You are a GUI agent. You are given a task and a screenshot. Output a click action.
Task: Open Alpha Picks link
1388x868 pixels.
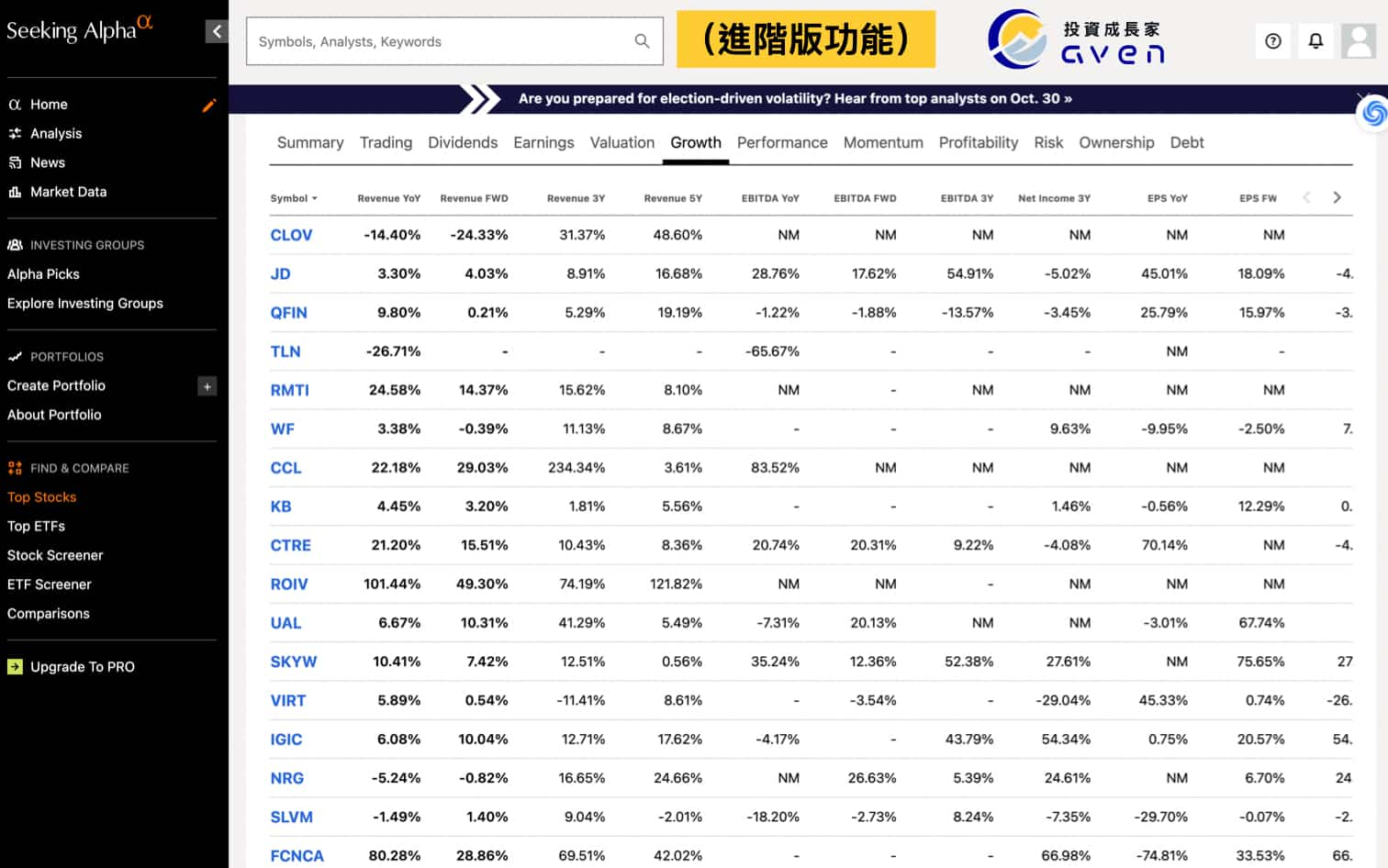click(x=43, y=274)
